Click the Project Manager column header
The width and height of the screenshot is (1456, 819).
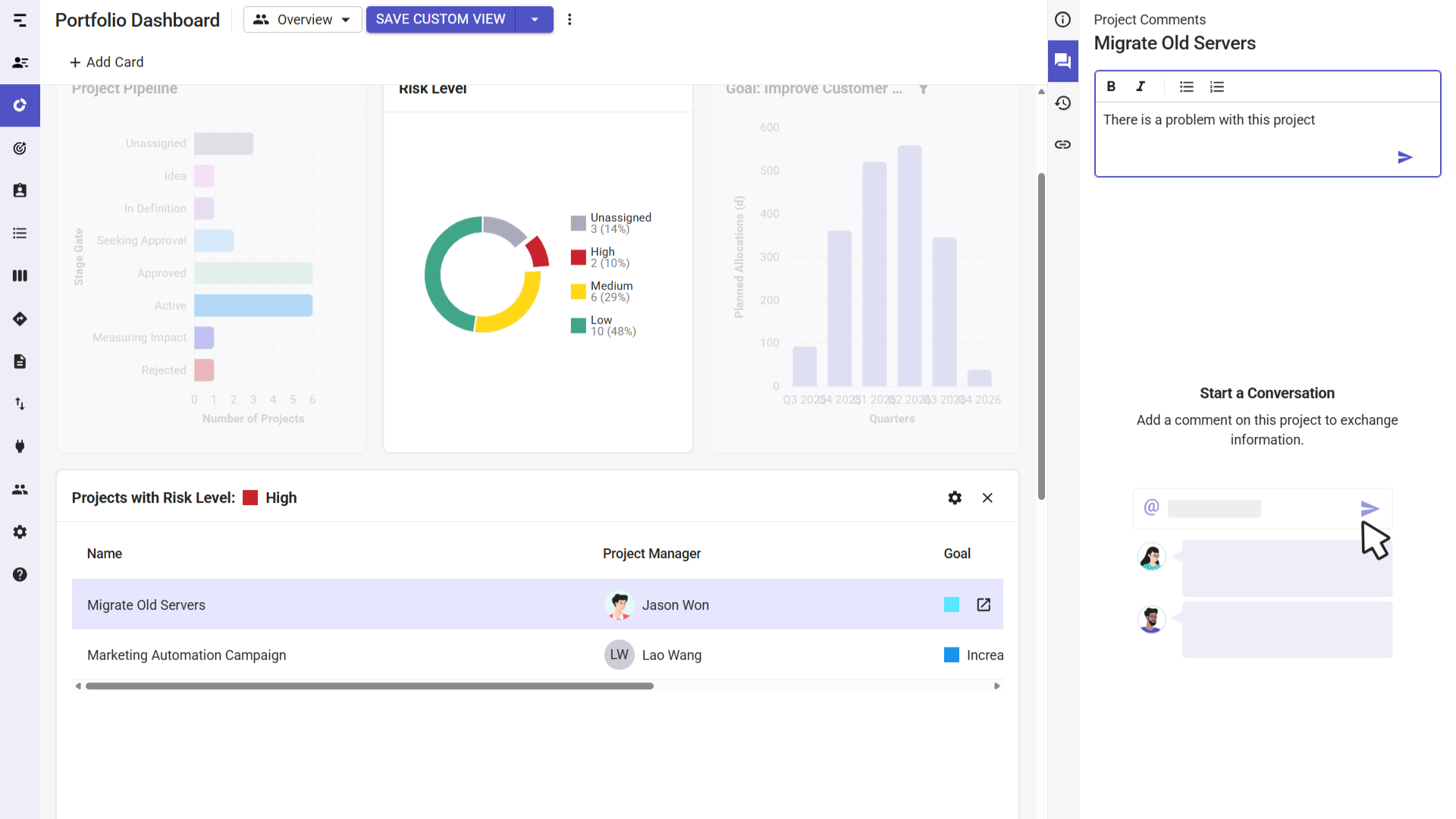click(651, 554)
